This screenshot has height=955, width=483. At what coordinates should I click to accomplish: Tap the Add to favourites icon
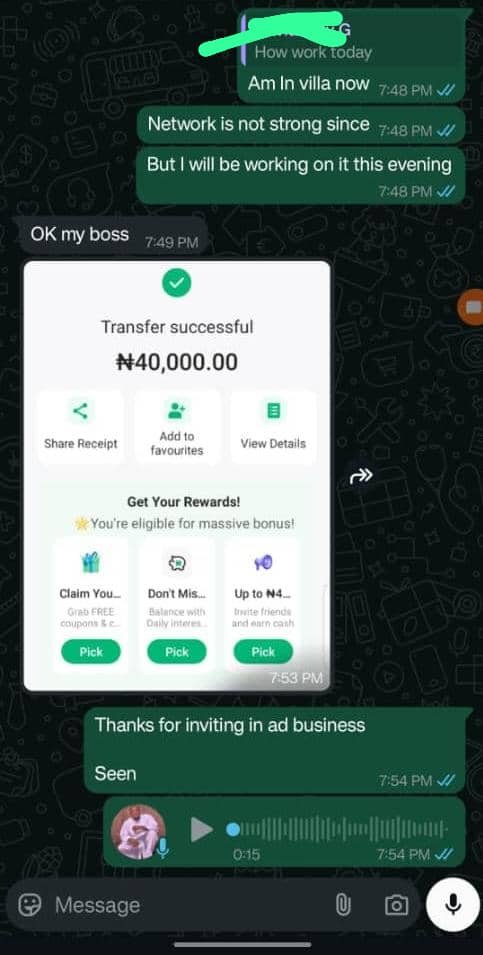[177, 411]
